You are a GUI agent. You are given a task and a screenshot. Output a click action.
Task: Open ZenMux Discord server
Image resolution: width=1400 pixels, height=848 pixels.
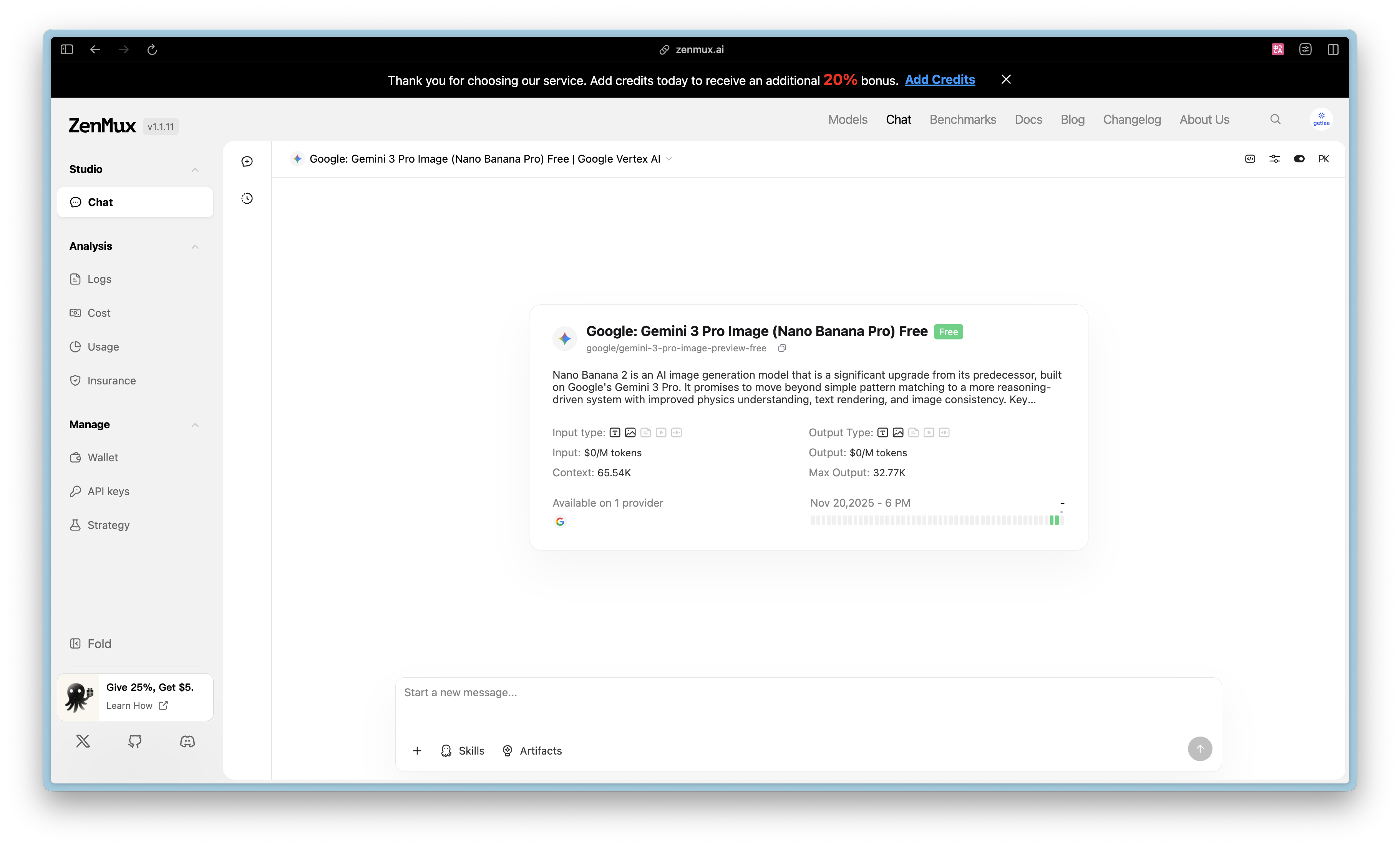pos(187,741)
